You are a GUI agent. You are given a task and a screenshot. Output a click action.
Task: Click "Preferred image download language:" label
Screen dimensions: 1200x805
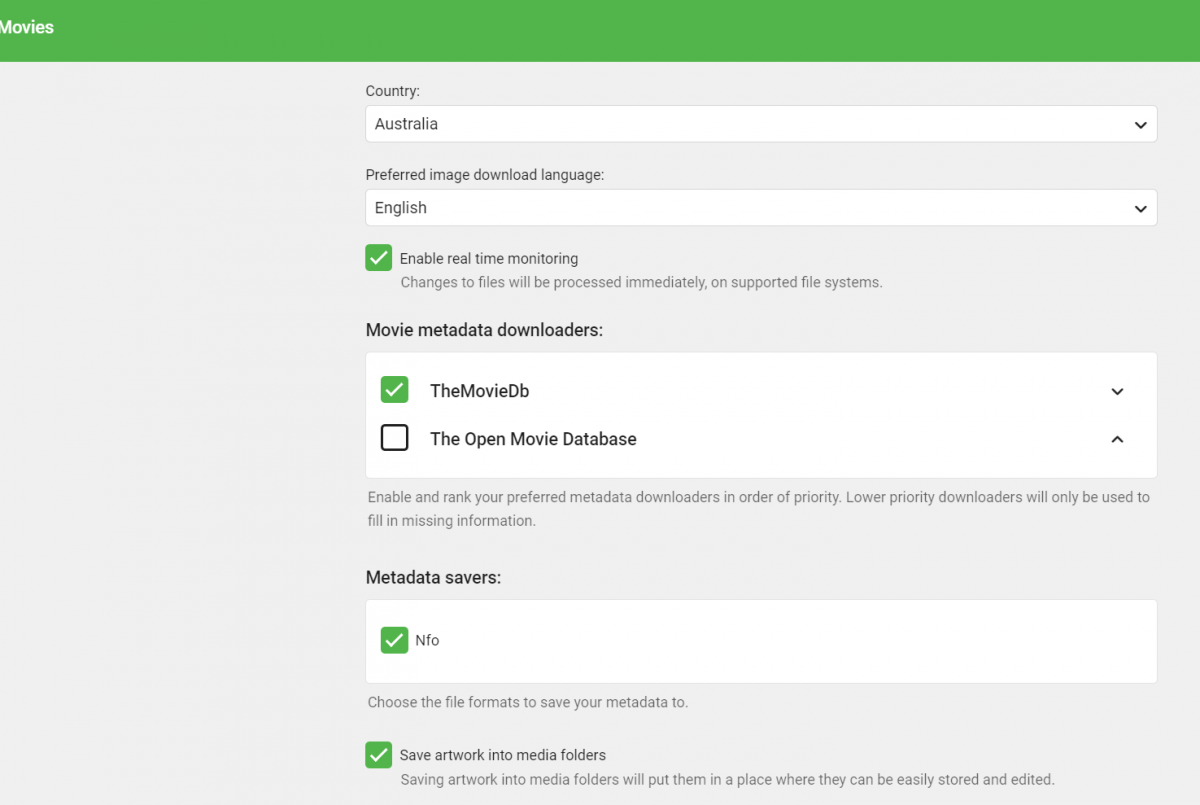pyautogui.click(x=485, y=175)
